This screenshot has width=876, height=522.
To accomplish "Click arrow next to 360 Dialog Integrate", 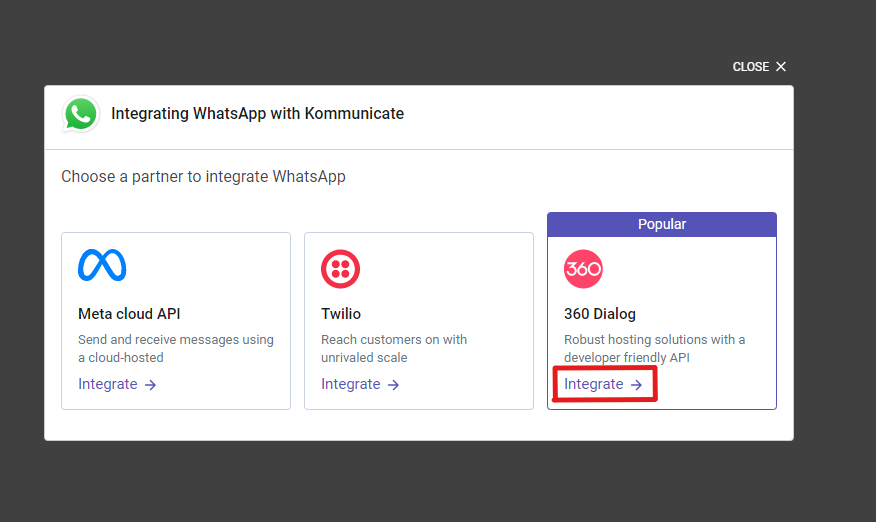I will 636,385.
